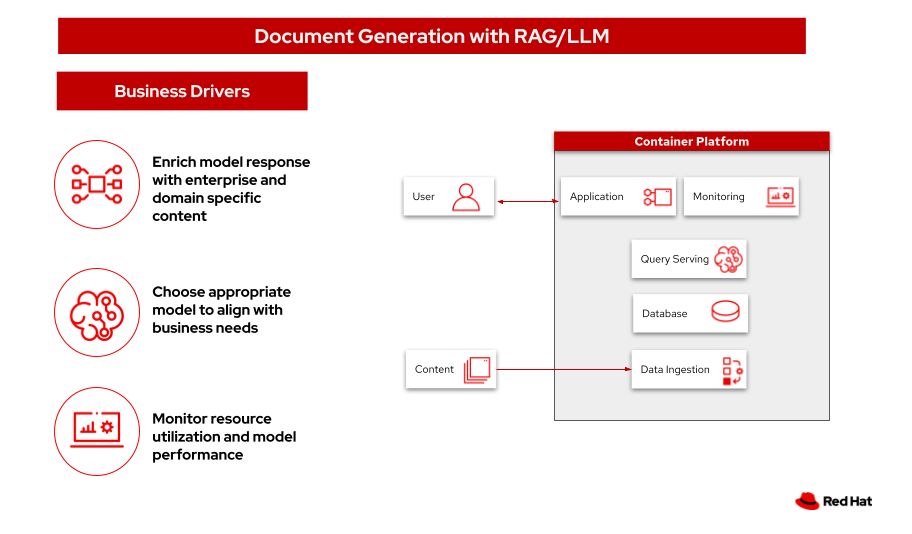
Task: Click the Query Serving label
Action: point(674,259)
